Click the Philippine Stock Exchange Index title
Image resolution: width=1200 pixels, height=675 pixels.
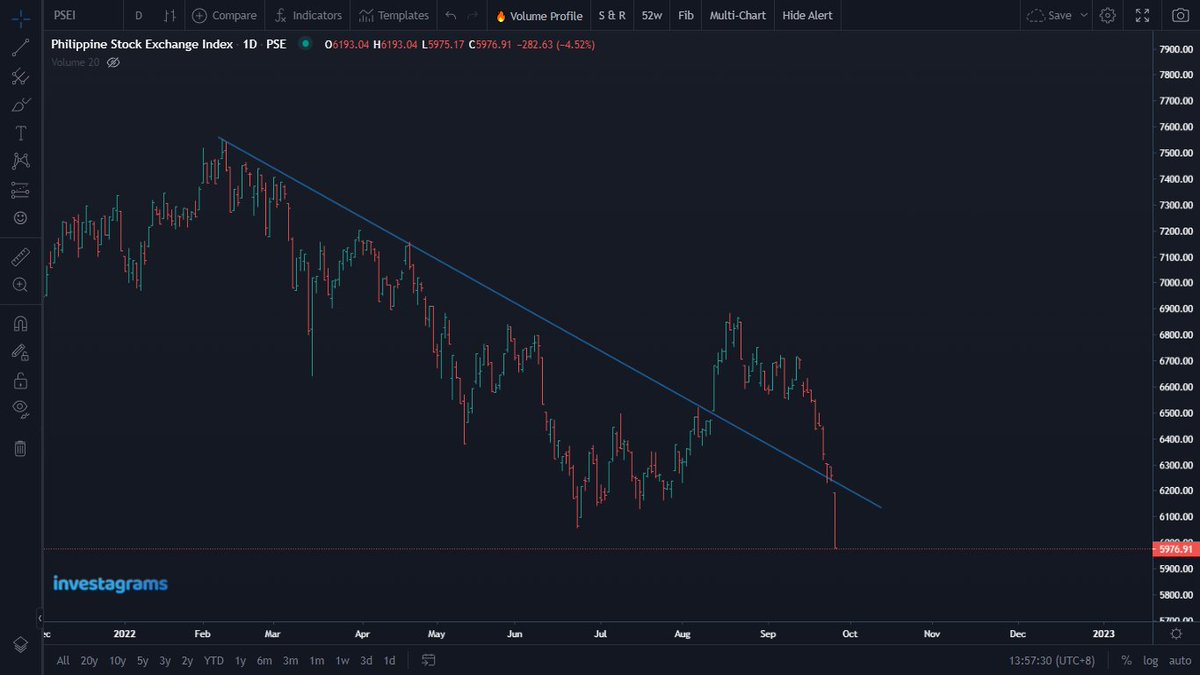[x=142, y=44]
